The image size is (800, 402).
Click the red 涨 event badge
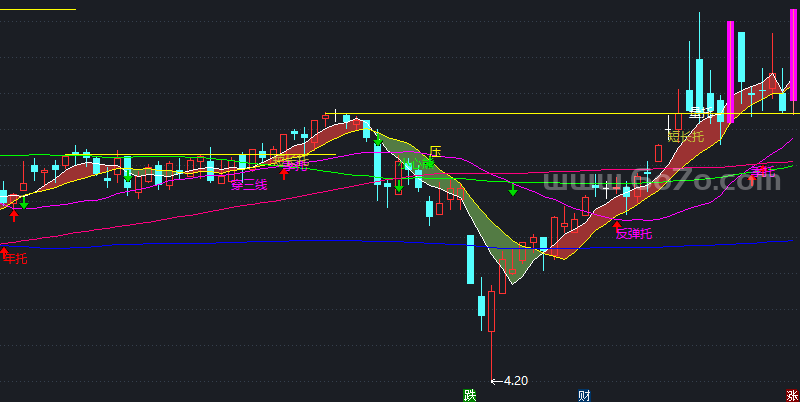792,394
